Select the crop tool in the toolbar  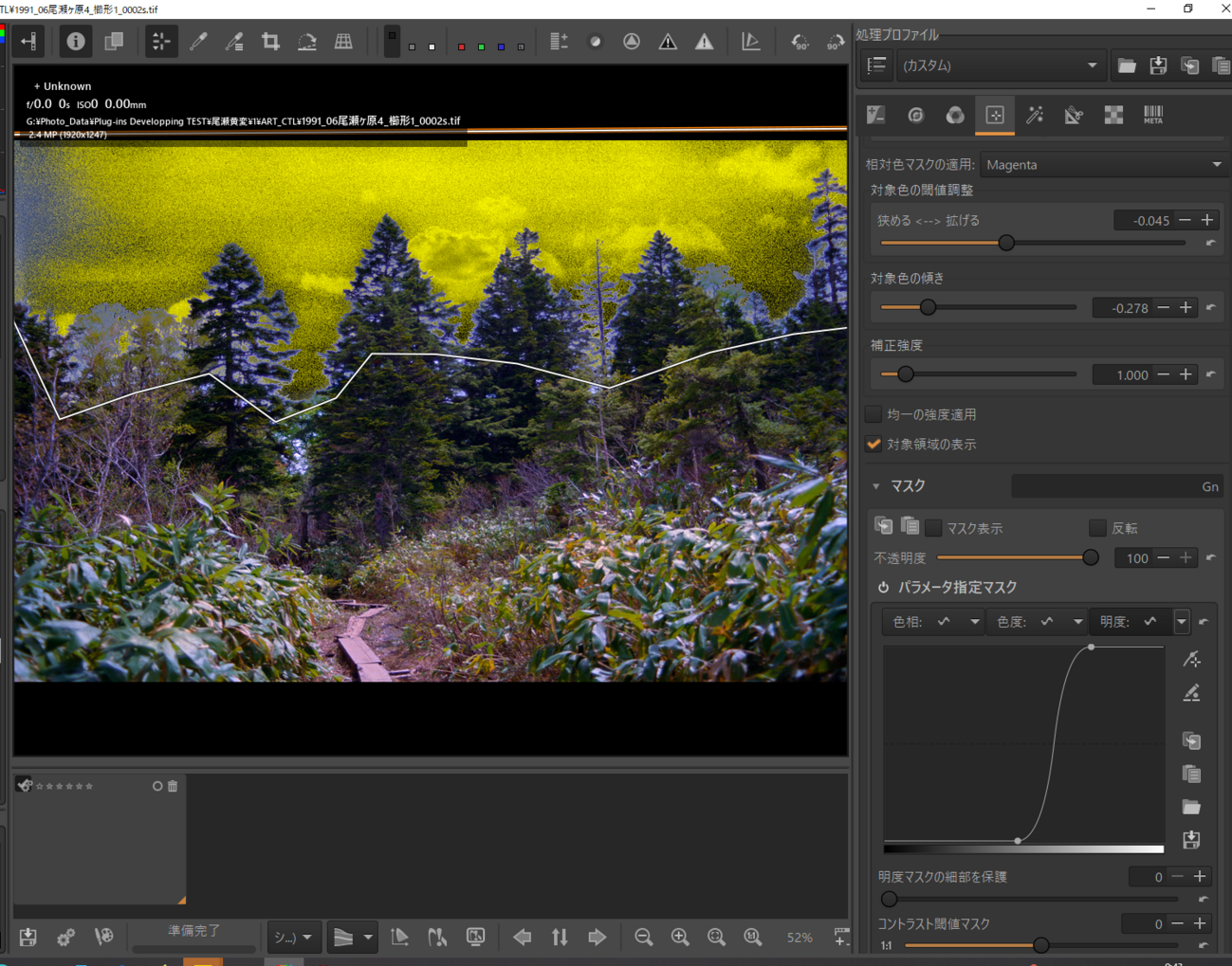[x=270, y=42]
